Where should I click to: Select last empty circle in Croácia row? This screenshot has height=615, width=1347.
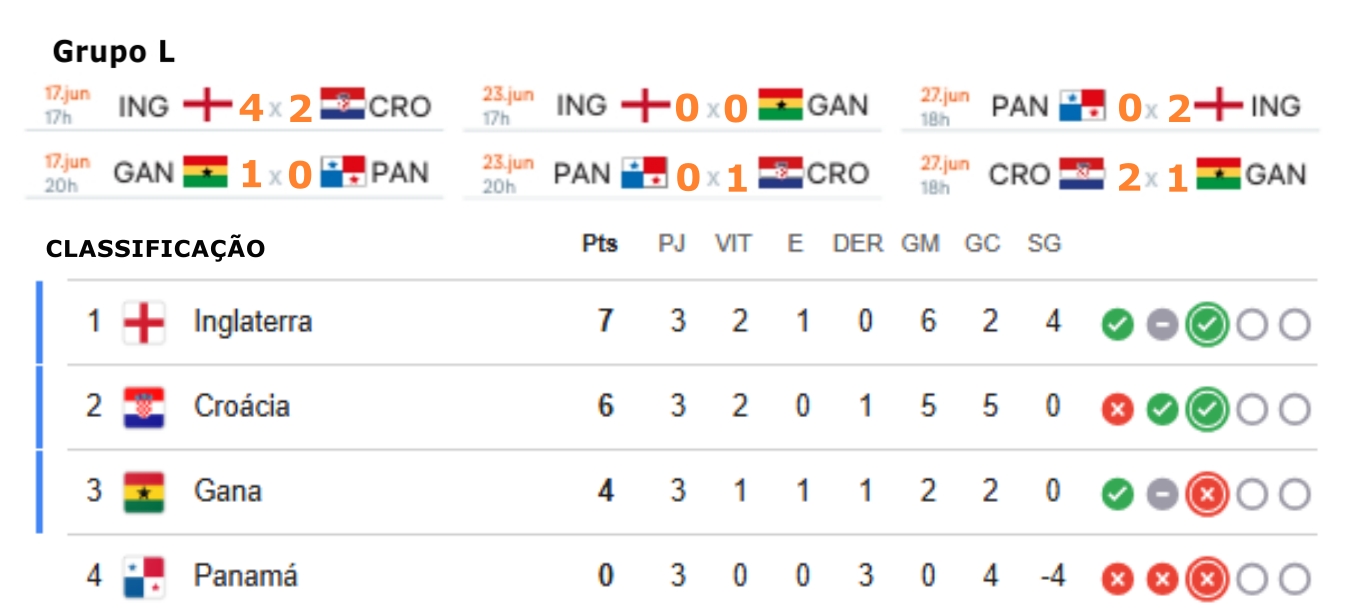click(x=1294, y=409)
